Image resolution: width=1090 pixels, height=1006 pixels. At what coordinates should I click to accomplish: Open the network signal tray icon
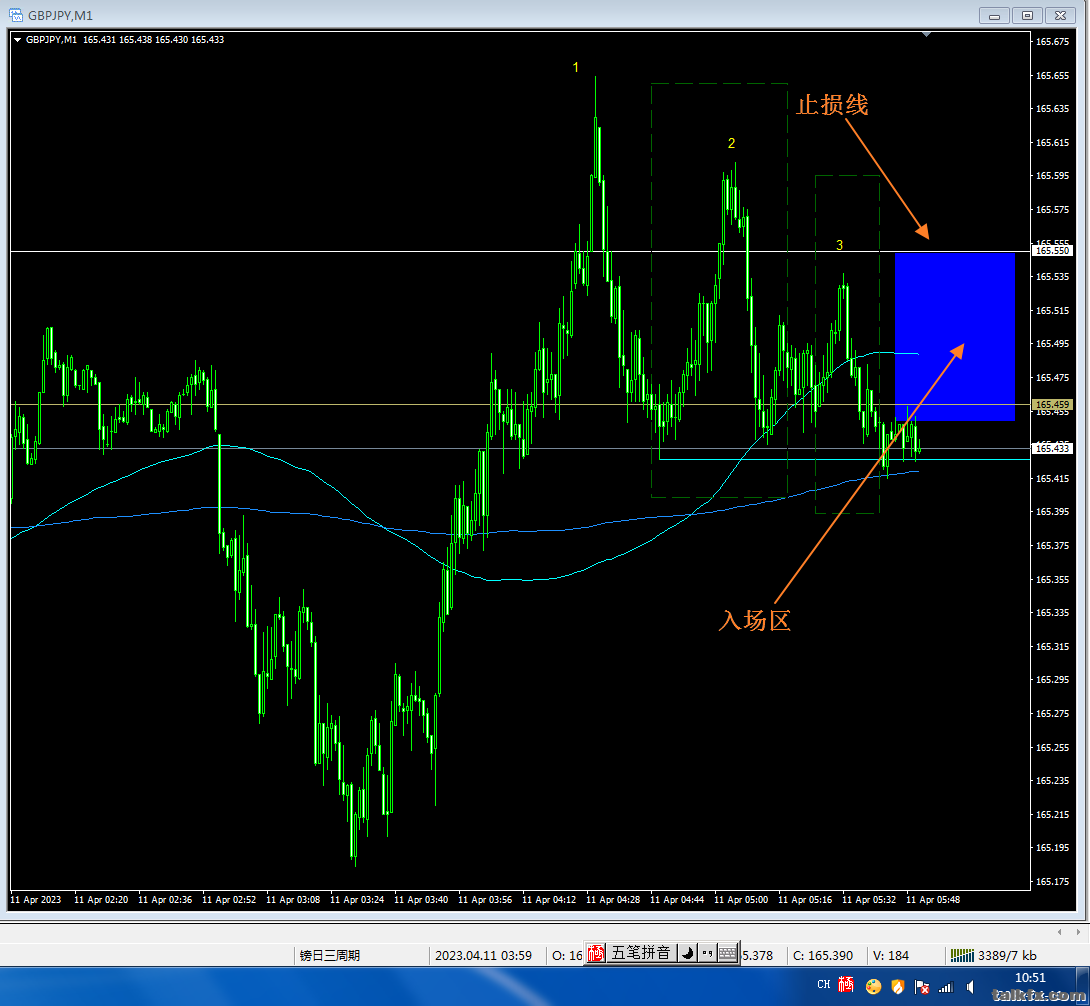pyautogui.click(x=946, y=987)
